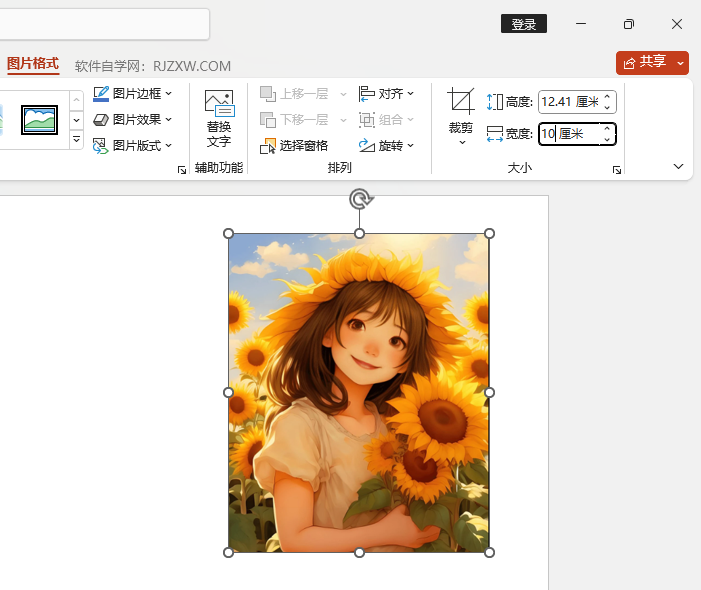Collapse the ribbon with the chevron
Viewport: 701px width, 590px height.
[678, 166]
